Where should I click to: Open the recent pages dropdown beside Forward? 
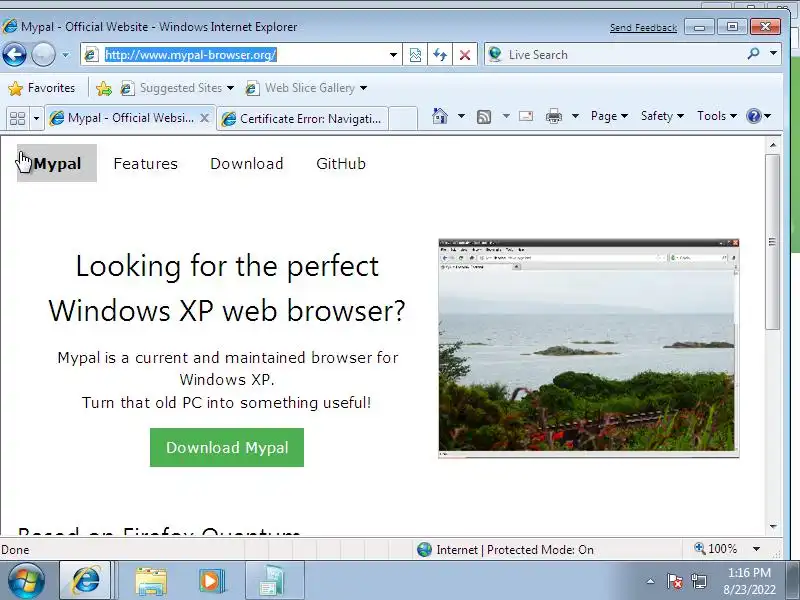(x=66, y=55)
